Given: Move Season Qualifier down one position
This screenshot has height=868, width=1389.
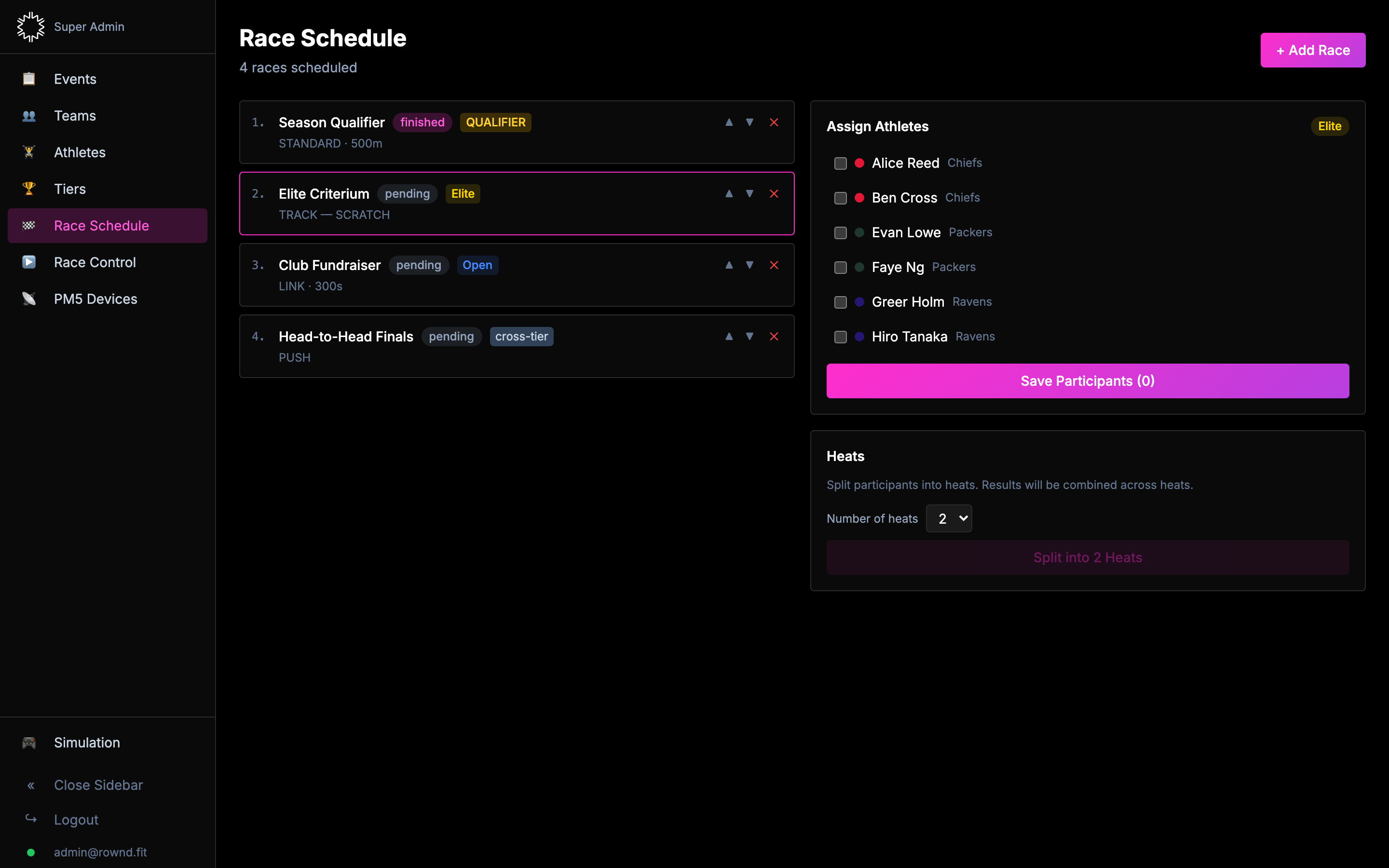Looking at the screenshot, I should click(749, 122).
